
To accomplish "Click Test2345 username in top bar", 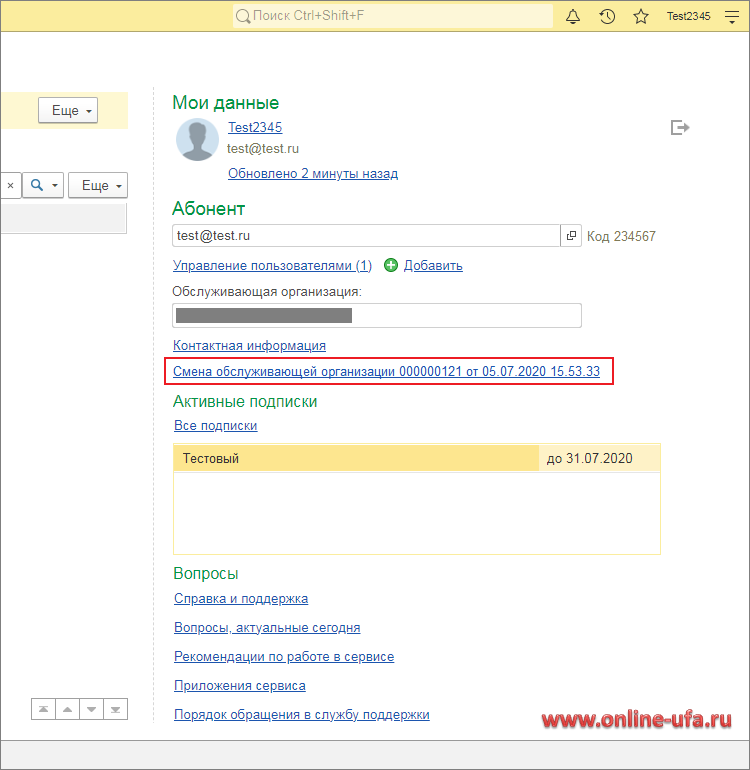I will pyautogui.click(x=688, y=16).
